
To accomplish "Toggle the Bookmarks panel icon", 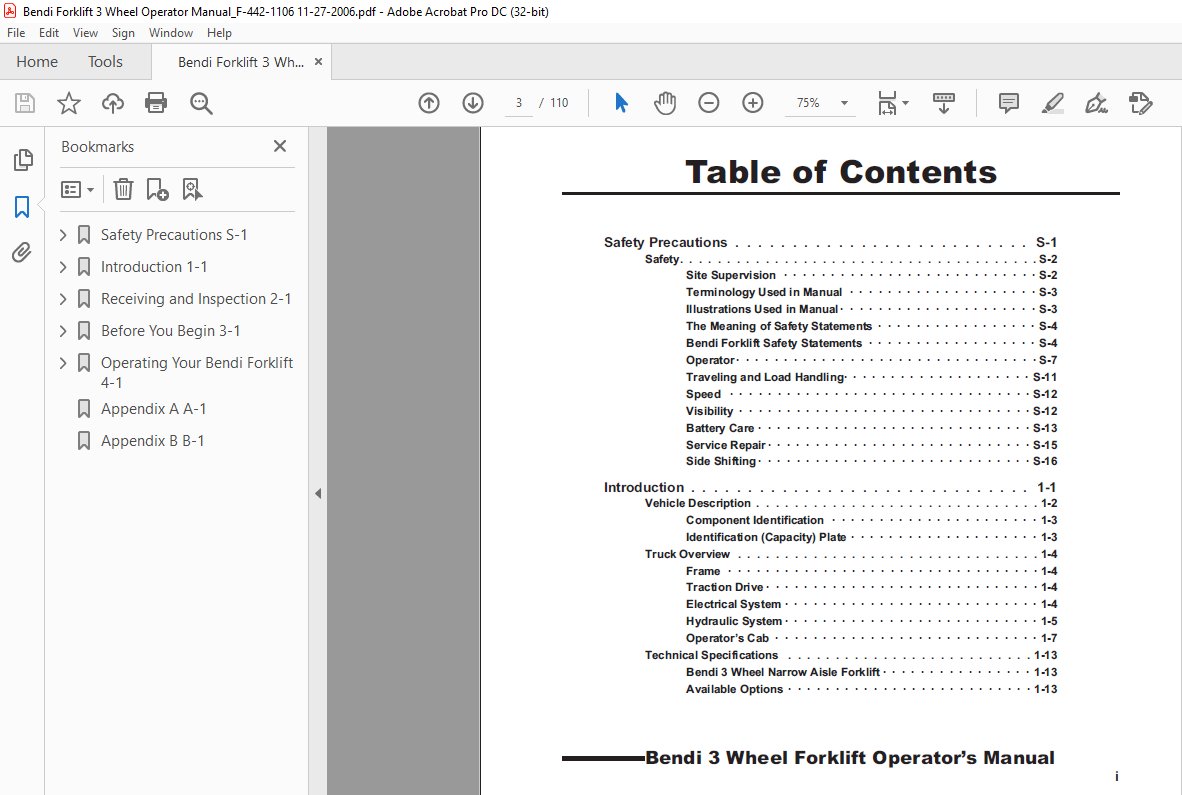I will coord(22,206).
